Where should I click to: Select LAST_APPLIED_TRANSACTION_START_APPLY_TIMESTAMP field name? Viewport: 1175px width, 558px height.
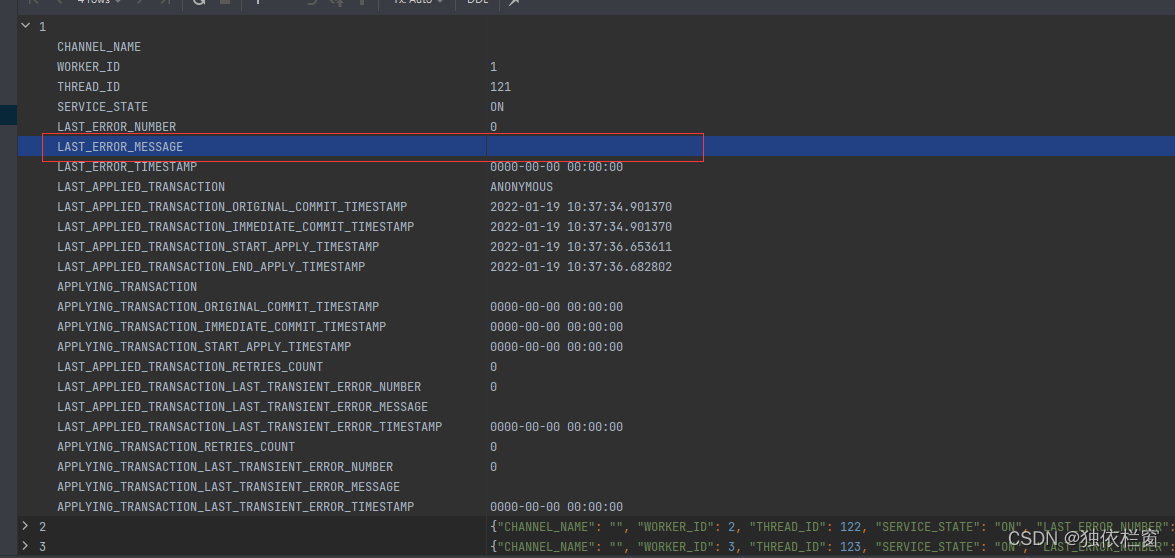[x=218, y=246]
